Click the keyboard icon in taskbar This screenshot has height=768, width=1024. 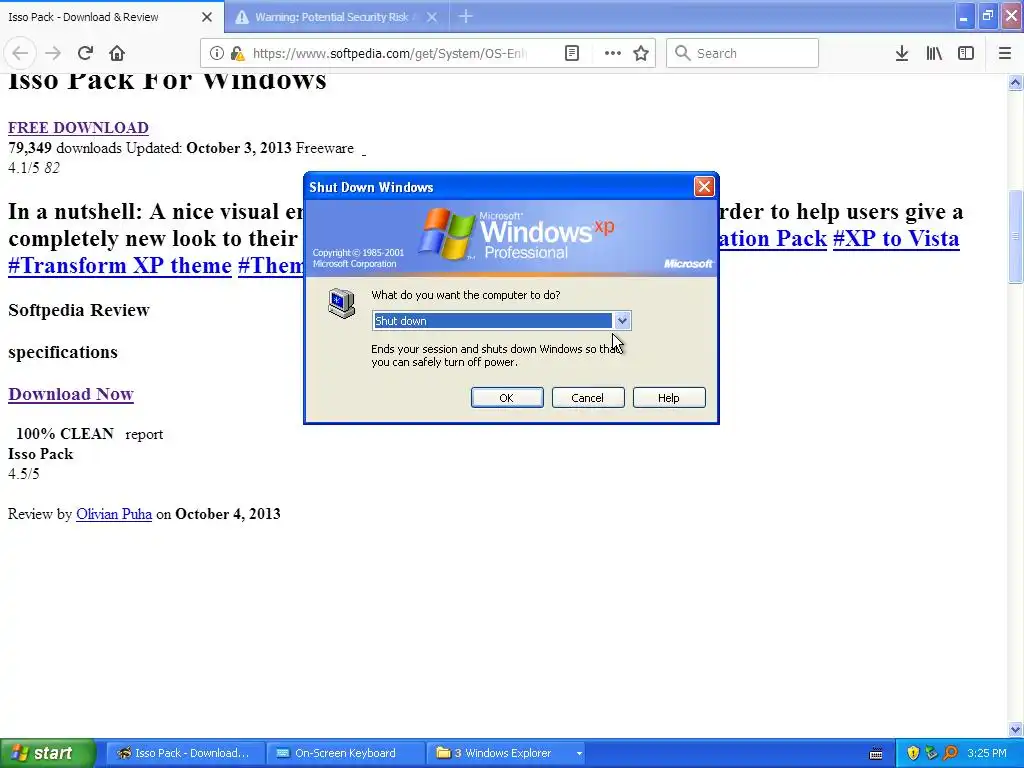(x=876, y=754)
